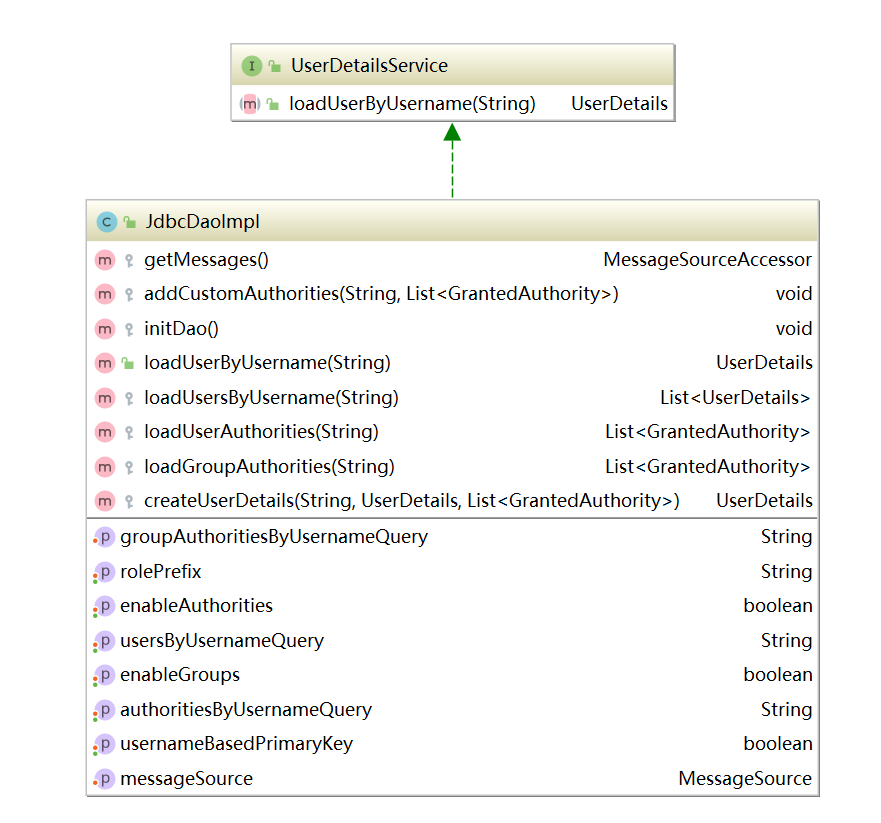Click the interface icon beside UserDetailsService
The width and height of the screenshot is (881, 823).
[x=249, y=65]
